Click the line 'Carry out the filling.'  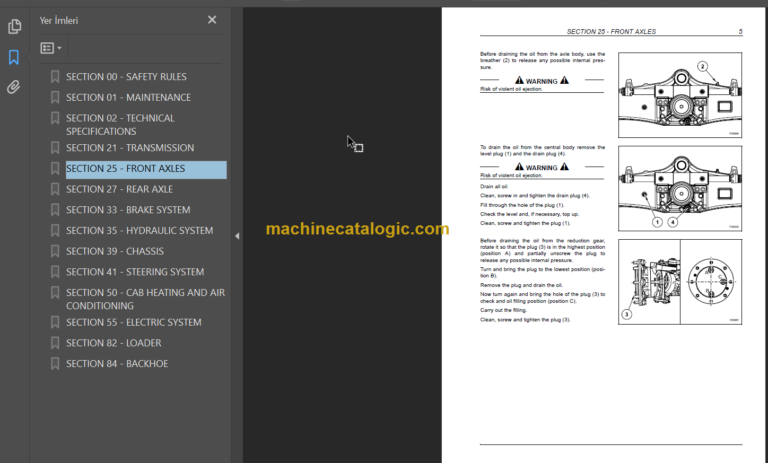pyautogui.click(x=504, y=310)
